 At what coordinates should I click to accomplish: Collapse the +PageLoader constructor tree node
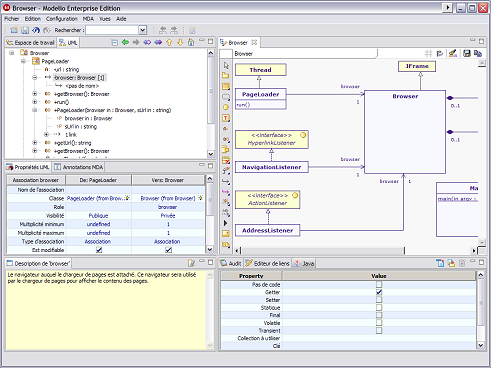tap(35, 110)
